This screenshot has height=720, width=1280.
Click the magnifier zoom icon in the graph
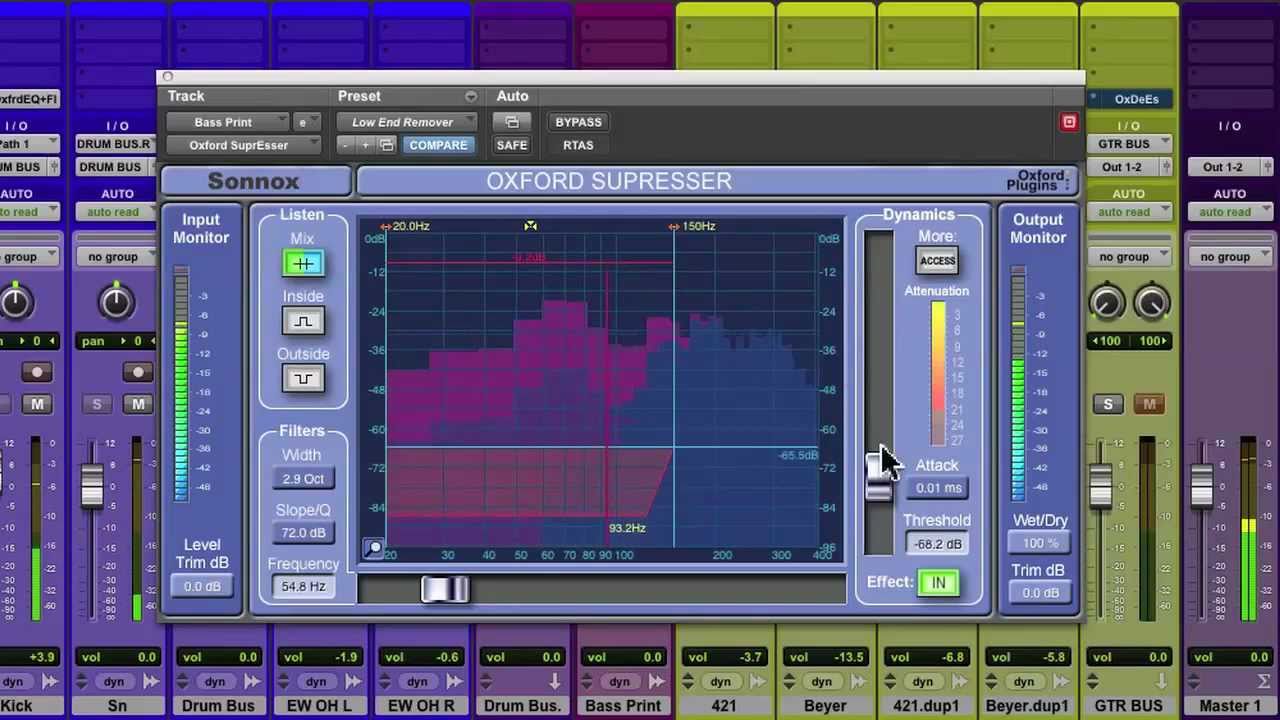click(x=373, y=548)
